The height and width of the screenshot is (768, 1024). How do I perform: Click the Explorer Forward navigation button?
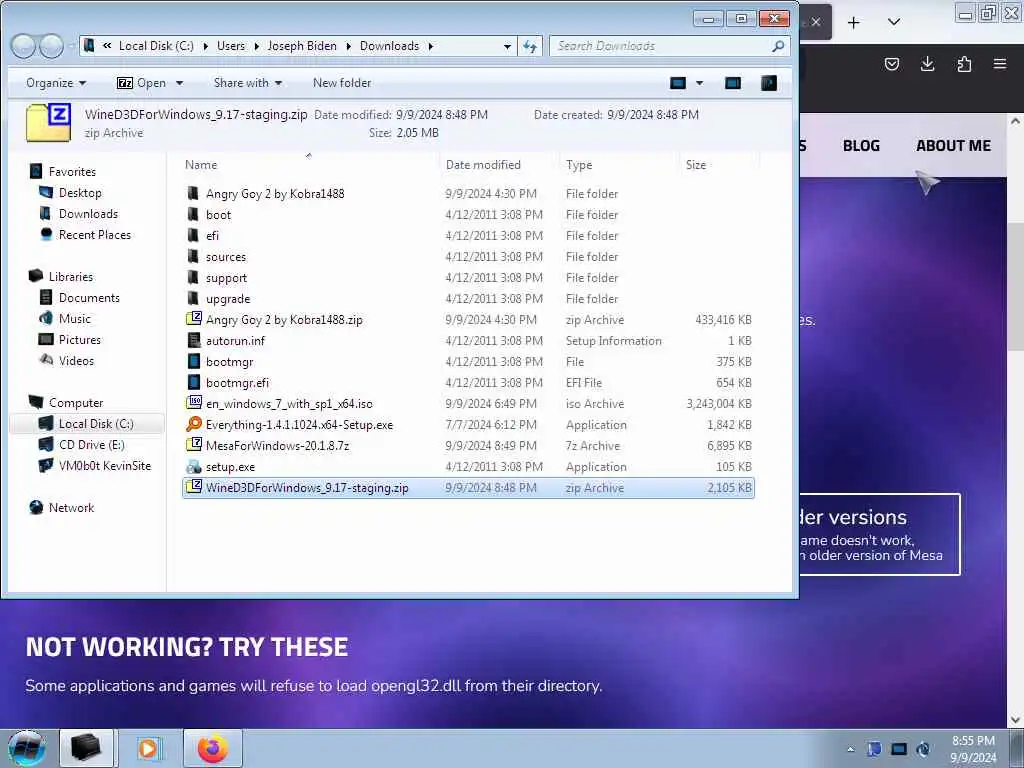[52, 46]
